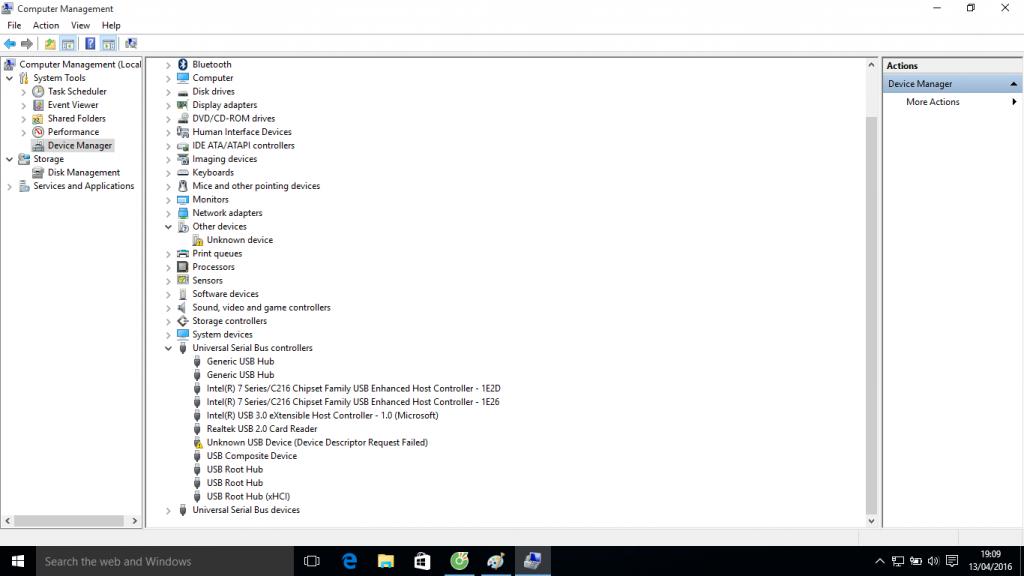Click the Unknown USB Device warning icon
Image resolution: width=1024 pixels, height=576 pixels.
point(197,443)
